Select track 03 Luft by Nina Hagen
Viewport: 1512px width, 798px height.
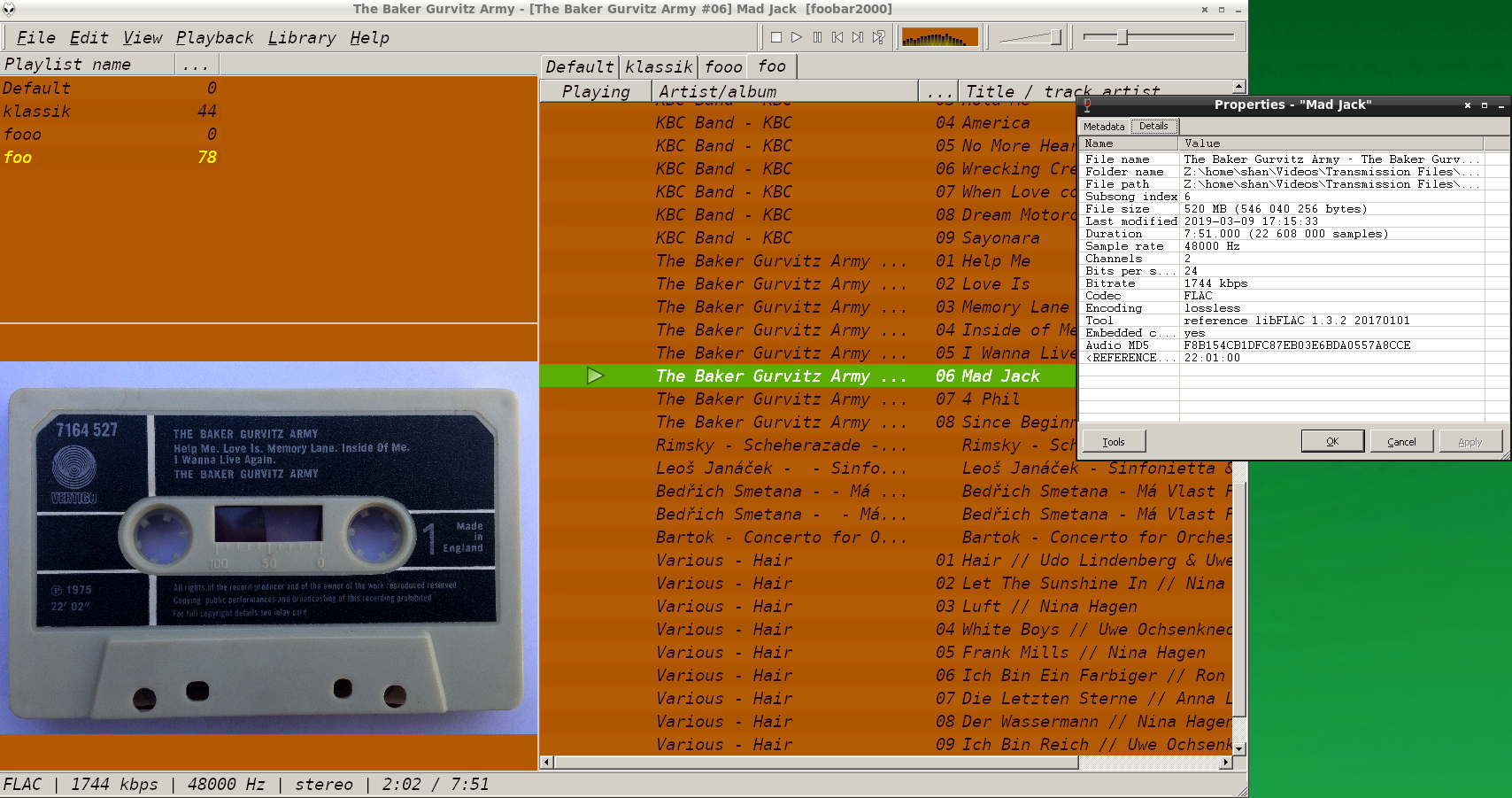pos(885,607)
